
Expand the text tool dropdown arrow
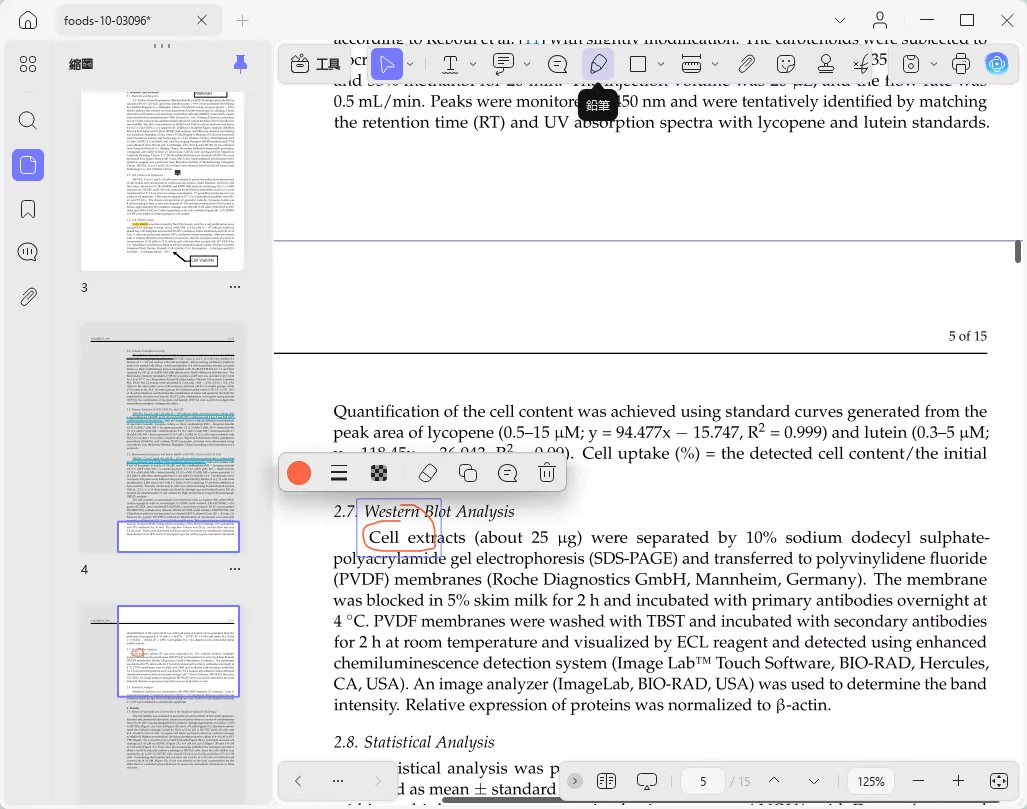click(x=473, y=64)
